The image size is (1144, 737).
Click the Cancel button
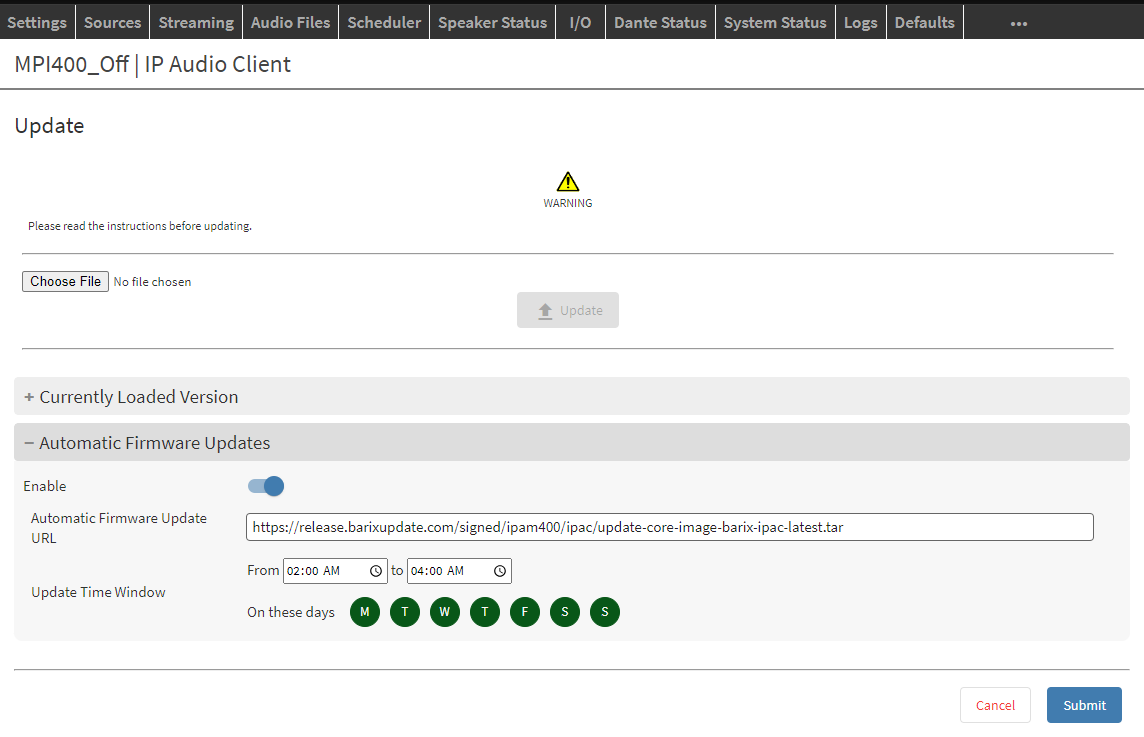(x=995, y=705)
